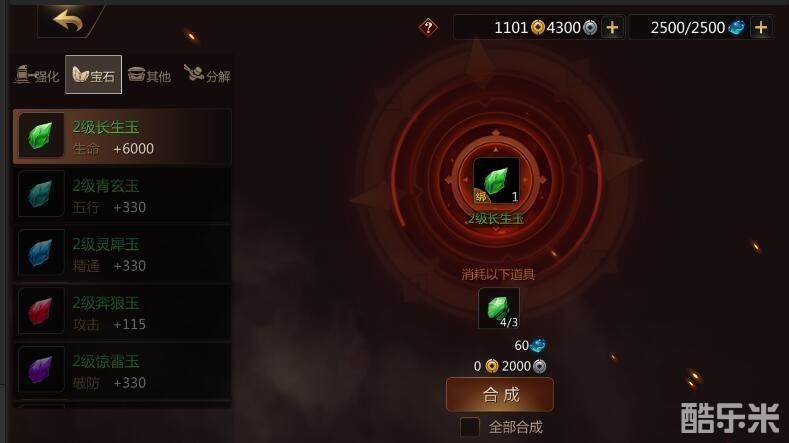Select the green 2级长生玉 gem icon in the list
The image size is (789, 443).
pos(41,135)
